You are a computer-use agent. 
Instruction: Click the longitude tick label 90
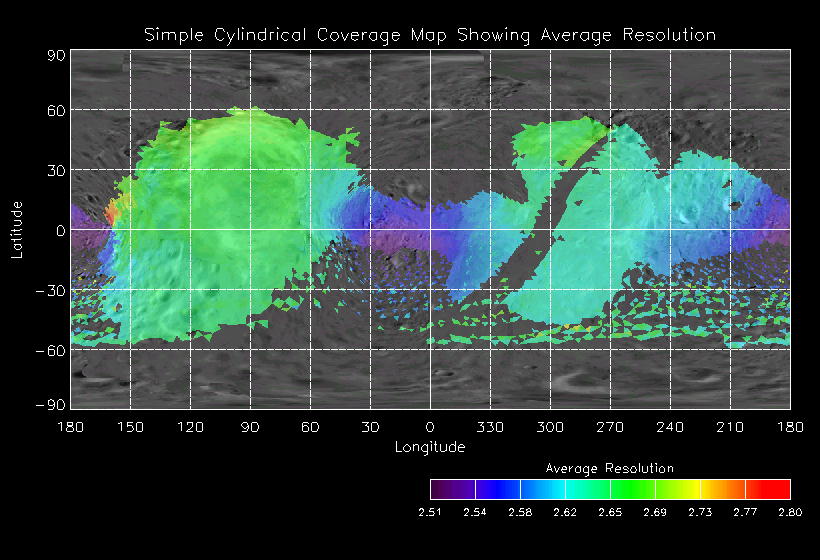[250, 427]
